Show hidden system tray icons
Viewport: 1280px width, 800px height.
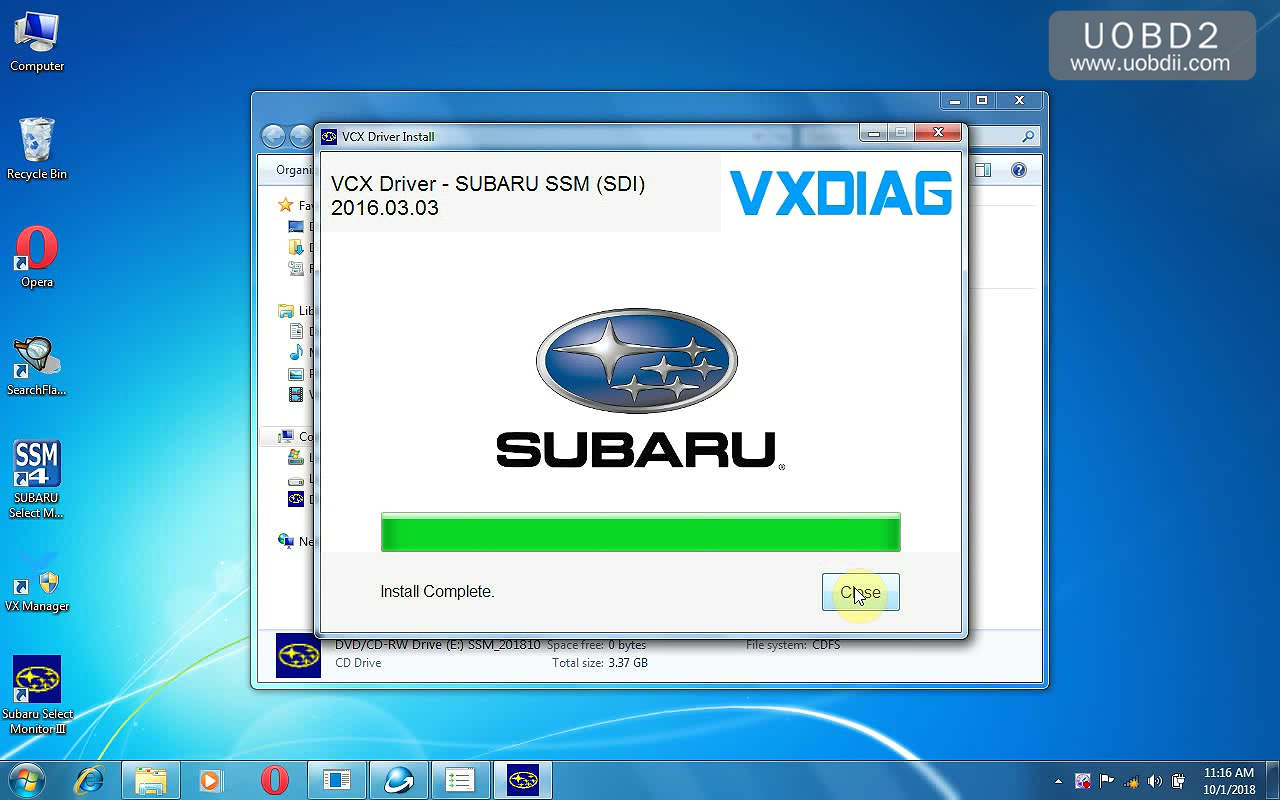pyautogui.click(x=1058, y=781)
